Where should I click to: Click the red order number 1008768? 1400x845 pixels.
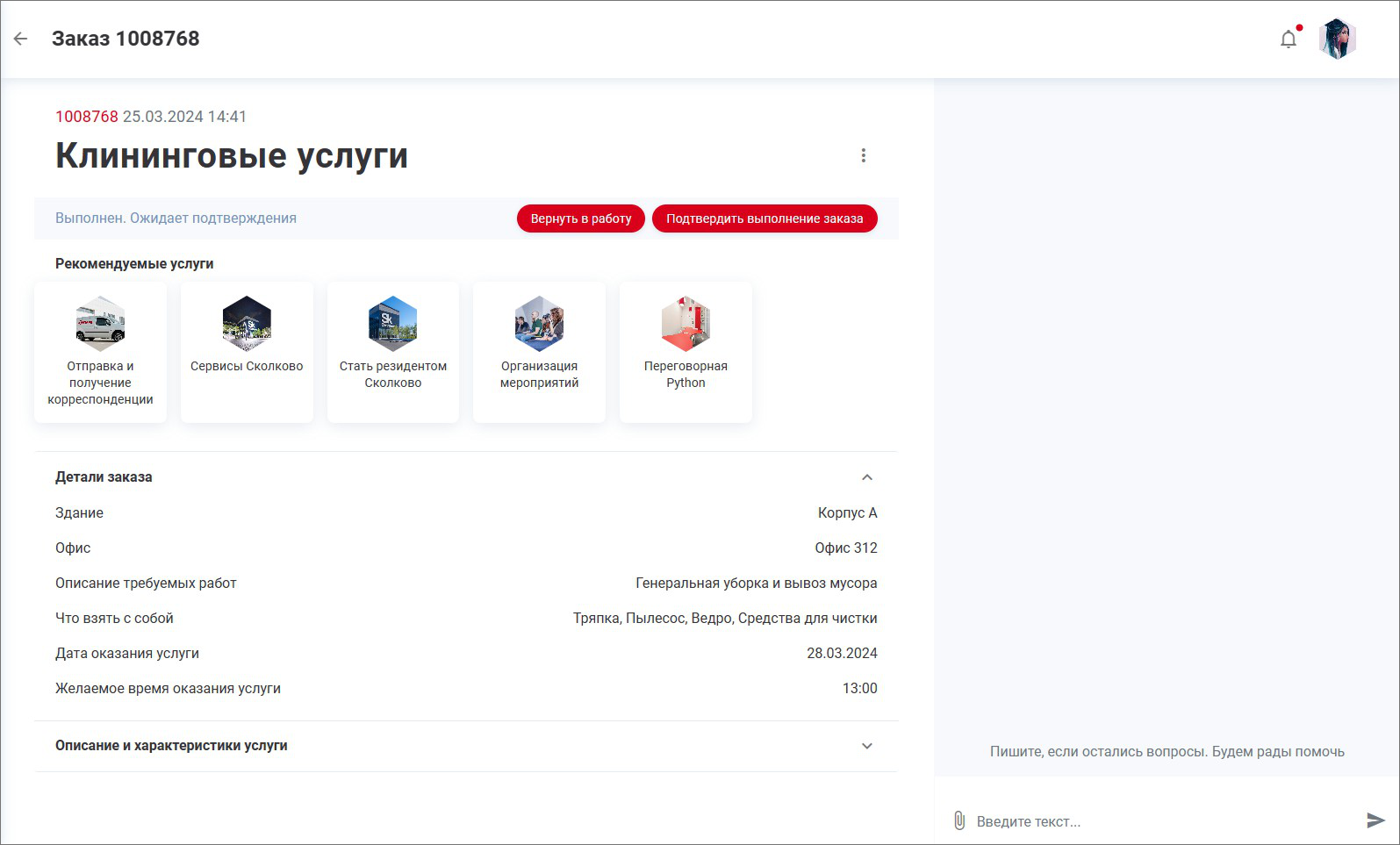(x=86, y=117)
